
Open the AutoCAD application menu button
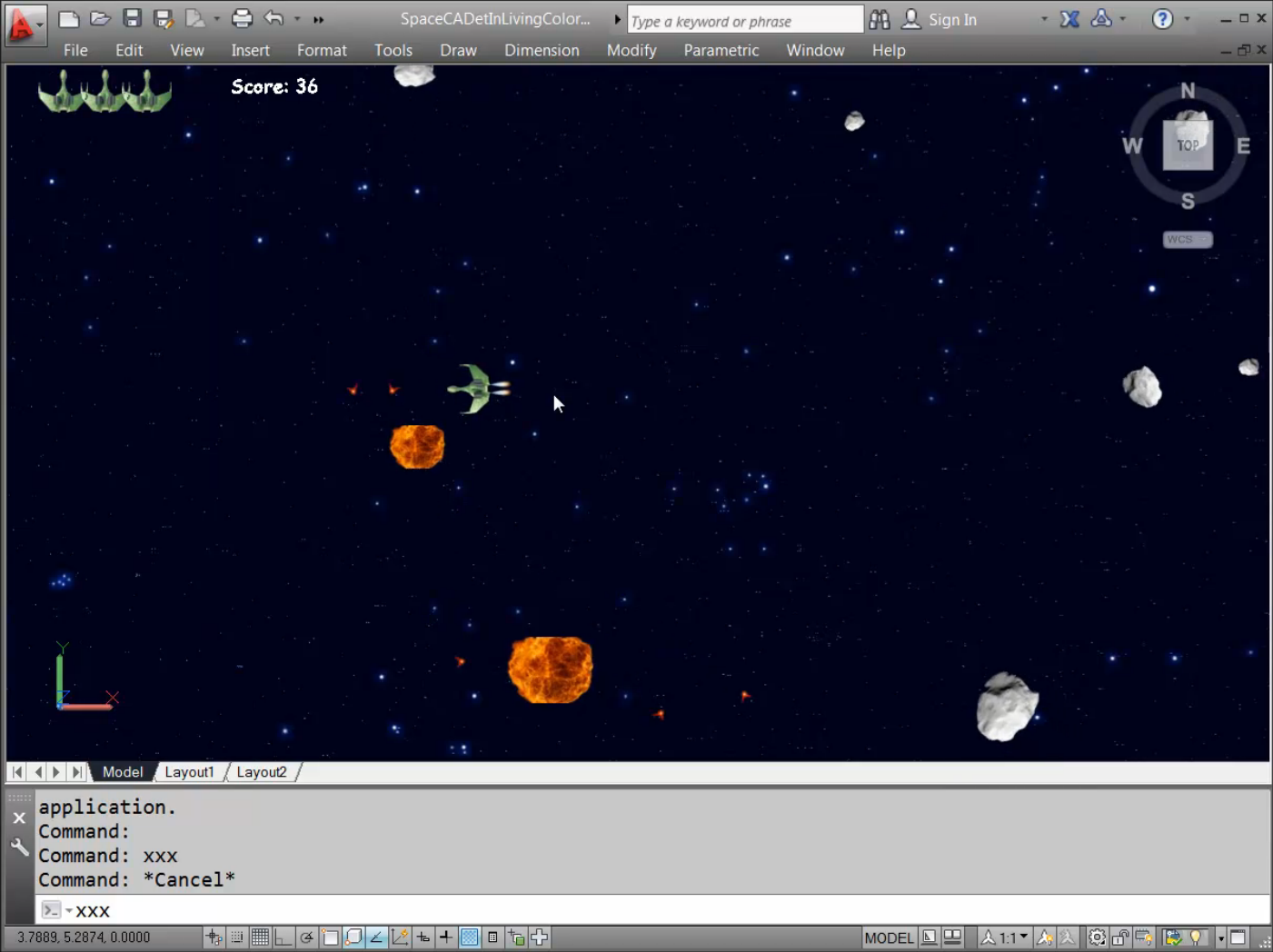coord(24,25)
